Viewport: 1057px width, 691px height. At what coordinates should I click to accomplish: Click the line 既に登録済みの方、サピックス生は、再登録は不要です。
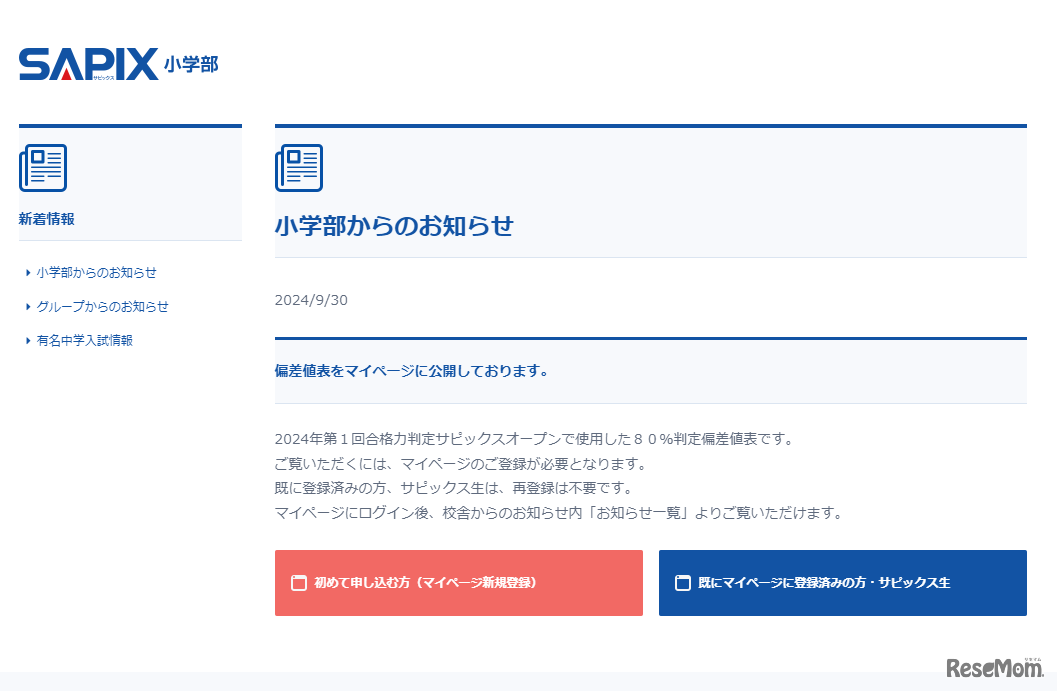(454, 488)
